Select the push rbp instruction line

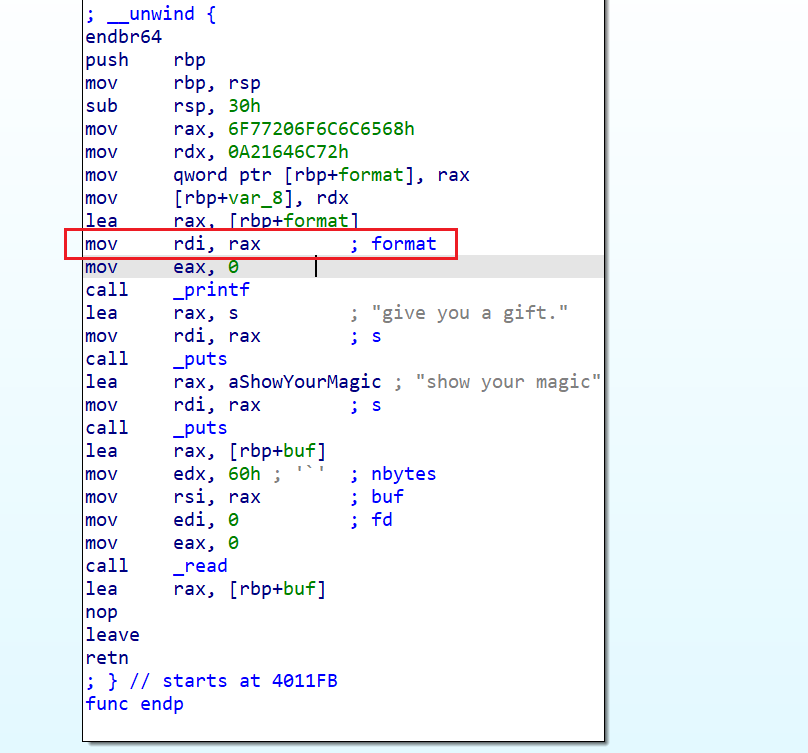pos(145,60)
